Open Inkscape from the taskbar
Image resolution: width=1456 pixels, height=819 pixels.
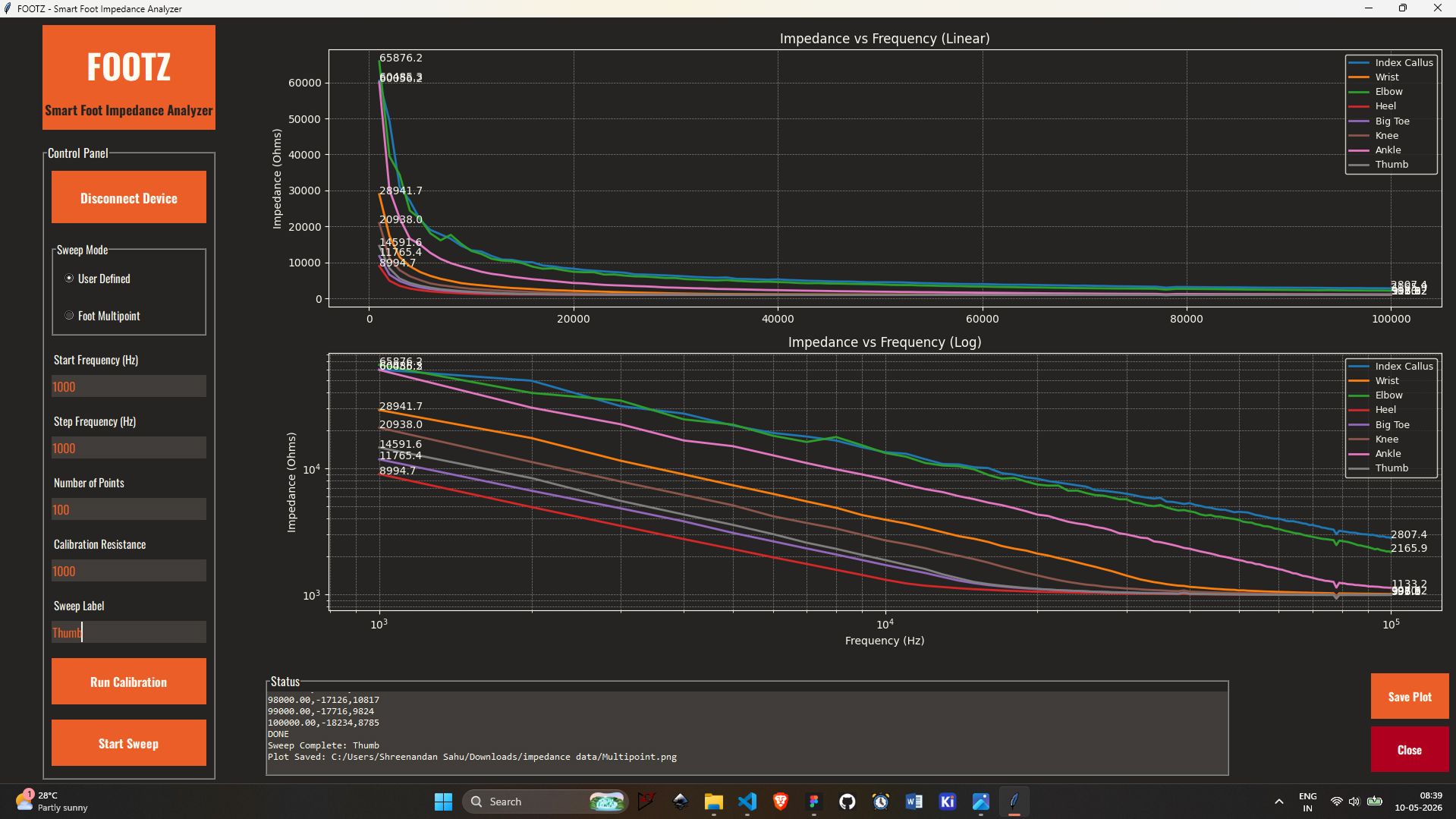[680, 802]
